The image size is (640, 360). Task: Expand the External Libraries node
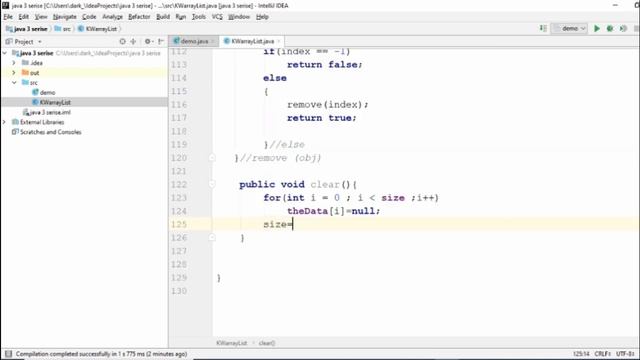5,122
